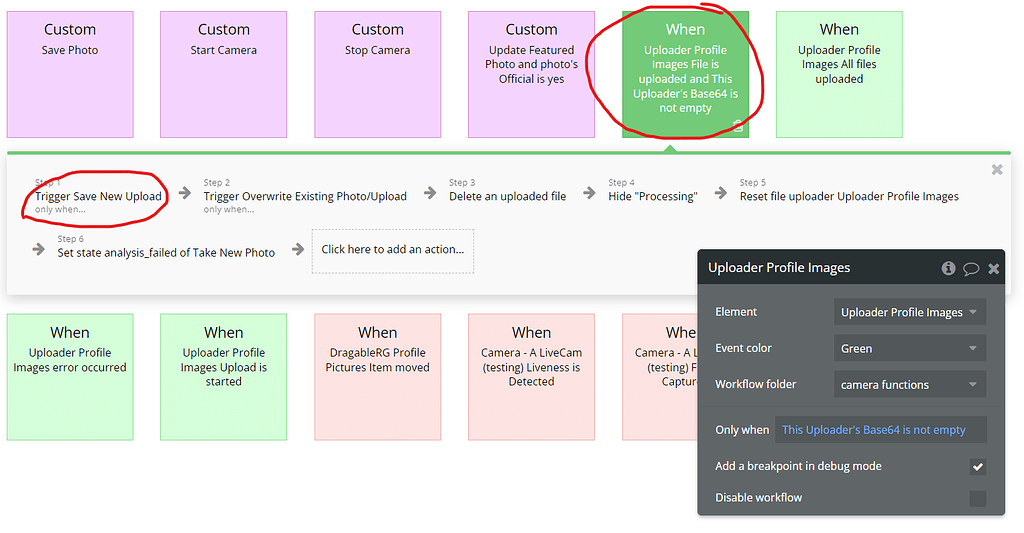Select Step 1 Trigger Save New Upload
The image size is (1024, 533).
click(98, 196)
